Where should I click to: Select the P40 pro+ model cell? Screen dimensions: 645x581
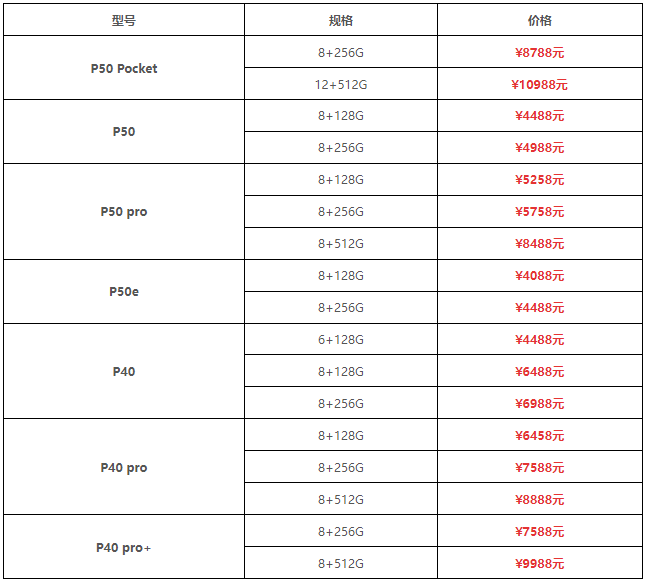[124, 548]
